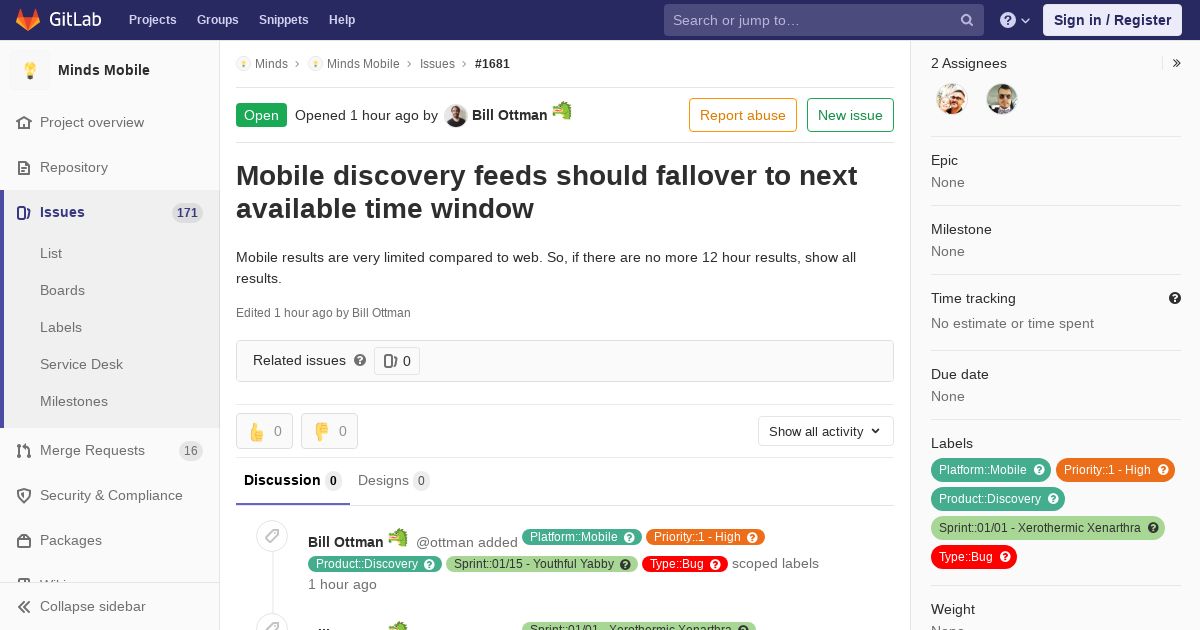Click help icon on Sprint::01/01 Xerothermic Xenarthra label
1200x630 pixels.
[x=1153, y=528]
